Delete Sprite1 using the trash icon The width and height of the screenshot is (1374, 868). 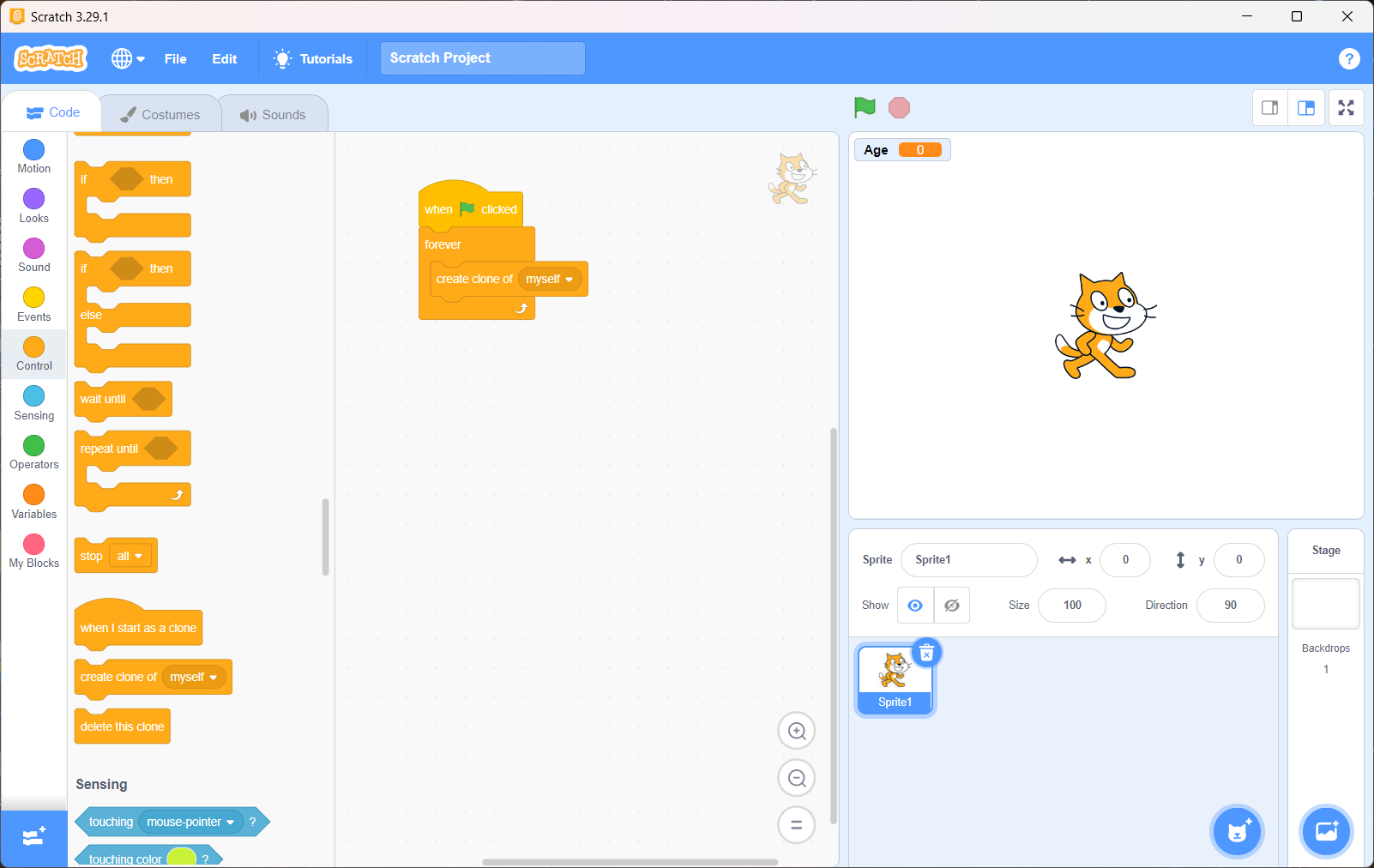tap(926, 654)
